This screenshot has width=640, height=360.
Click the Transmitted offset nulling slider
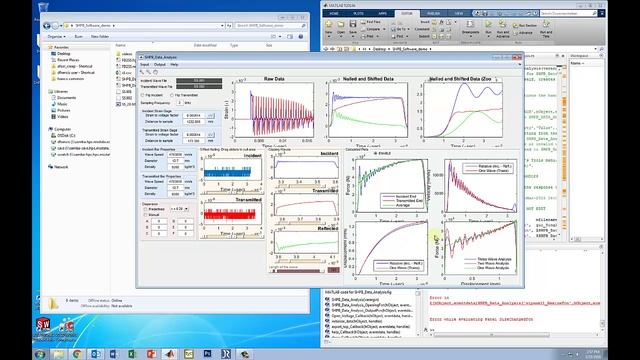pyautogui.click(x=232, y=236)
